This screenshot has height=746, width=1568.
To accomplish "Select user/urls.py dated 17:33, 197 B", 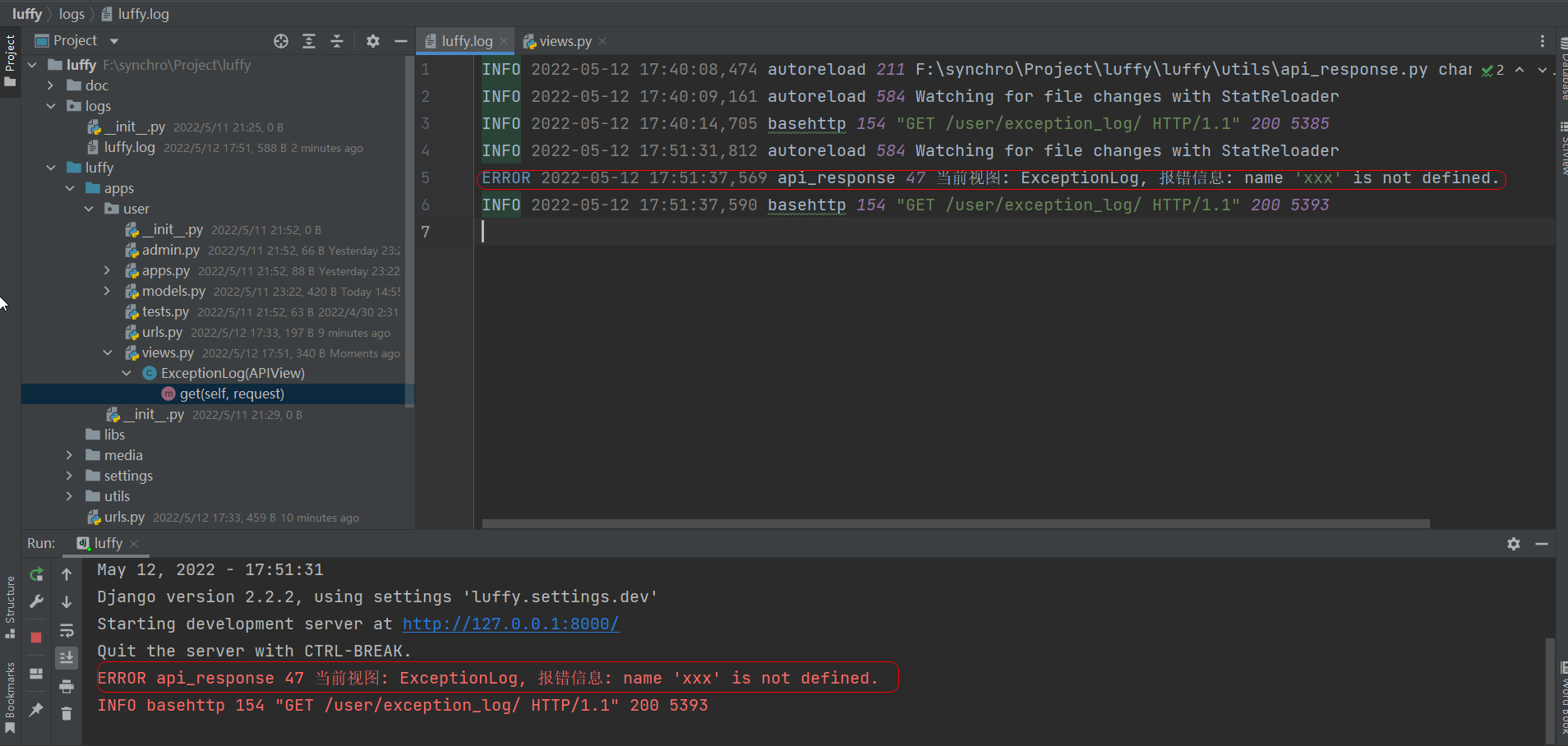I will point(162,332).
